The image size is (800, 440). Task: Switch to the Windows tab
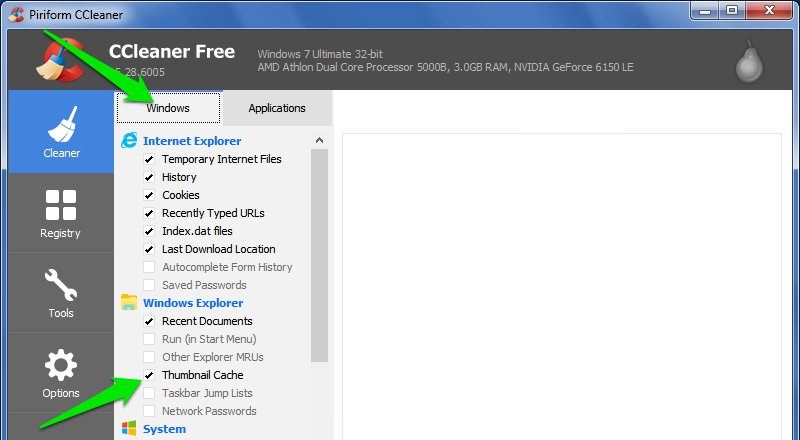coord(168,108)
